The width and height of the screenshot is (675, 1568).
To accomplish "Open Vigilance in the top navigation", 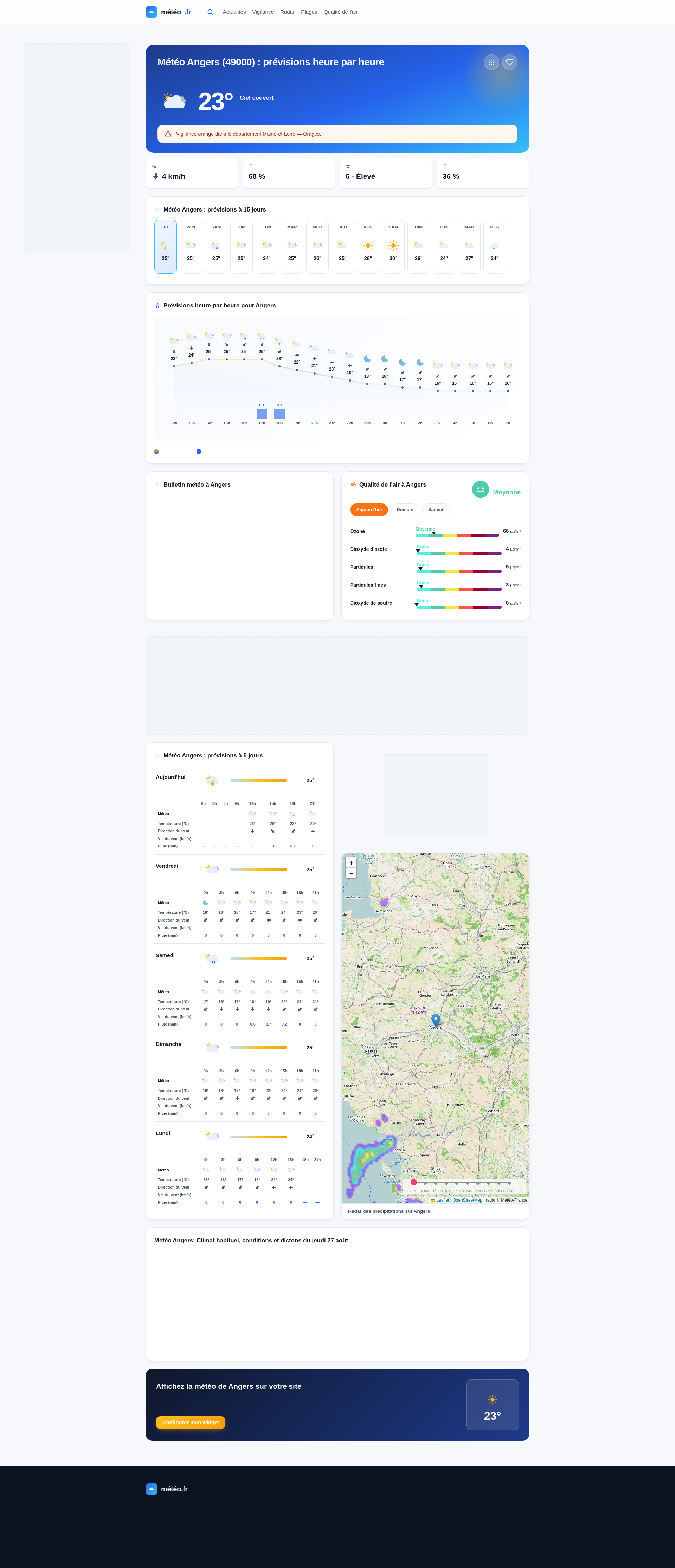I will tap(263, 12).
